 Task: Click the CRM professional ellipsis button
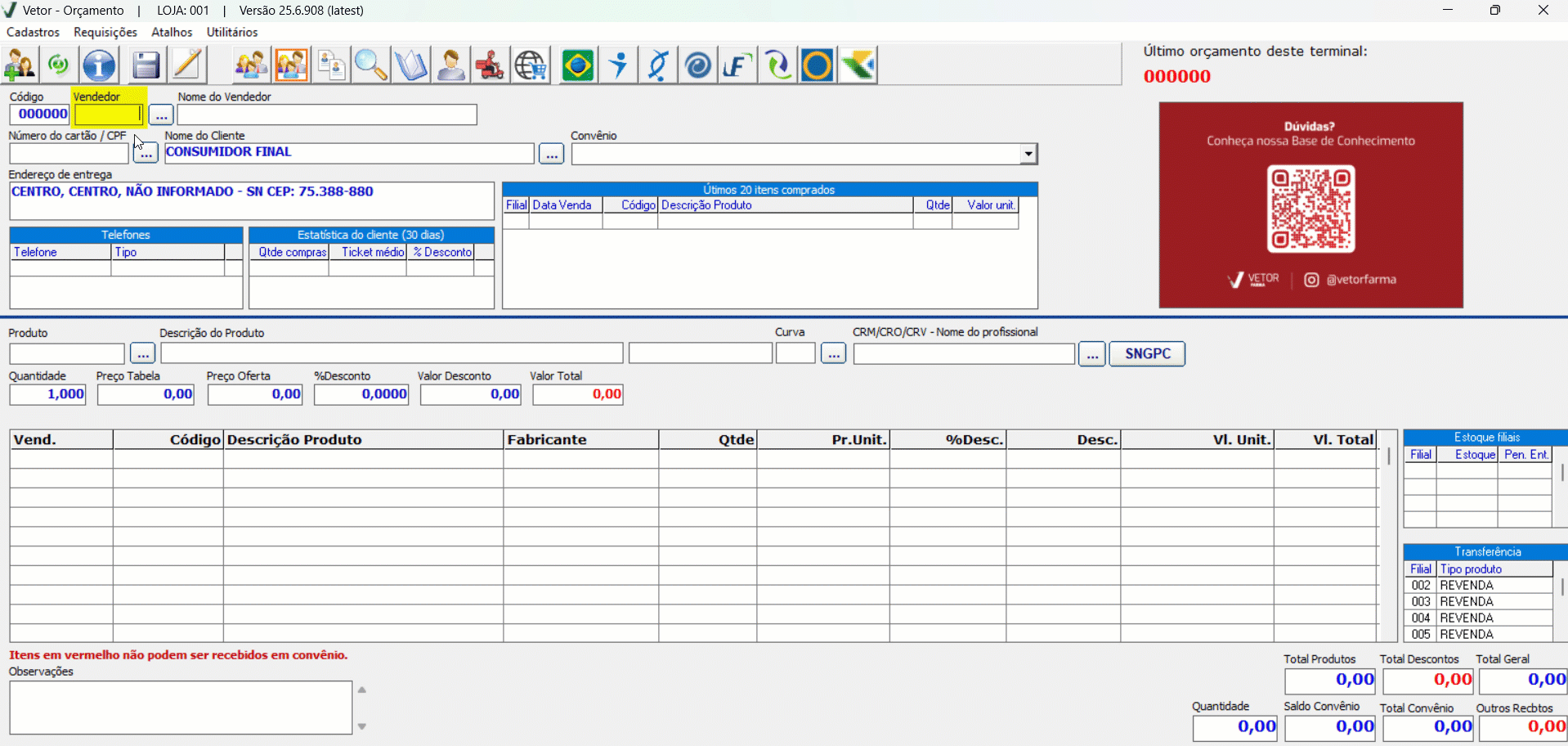[1091, 353]
